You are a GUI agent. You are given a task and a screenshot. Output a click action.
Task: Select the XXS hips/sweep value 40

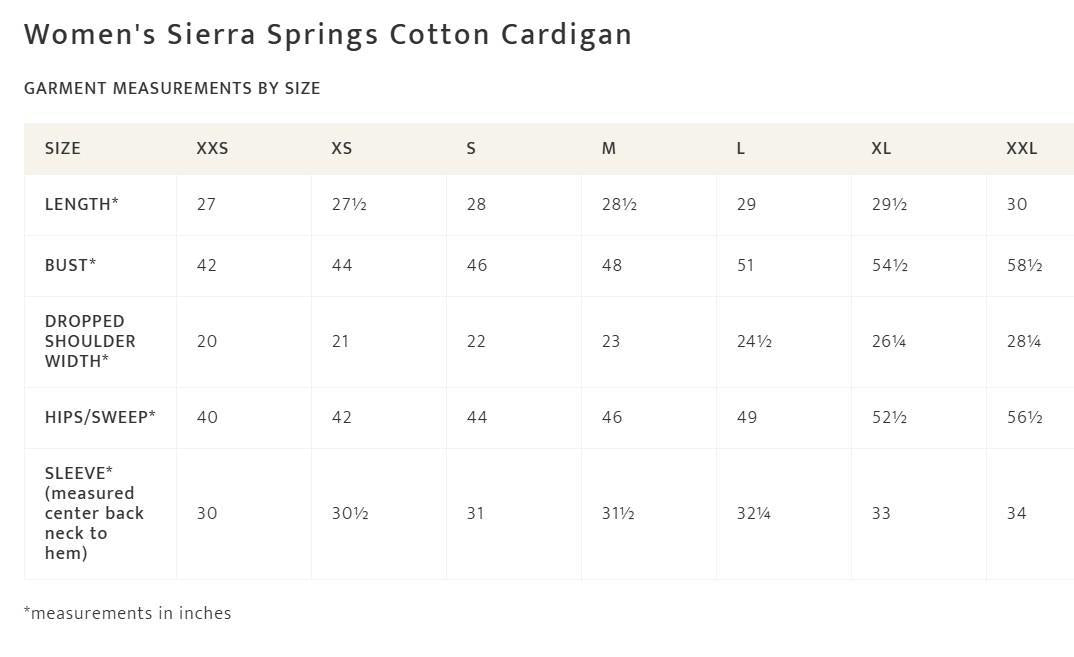[x=207, y=417]
